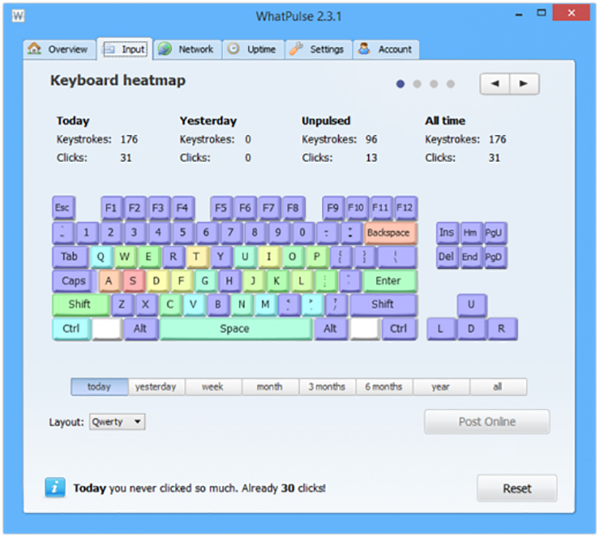Viewport: 600px width, 537px height.
Task: Click the End key on heatmap
Action: (471, 256)
